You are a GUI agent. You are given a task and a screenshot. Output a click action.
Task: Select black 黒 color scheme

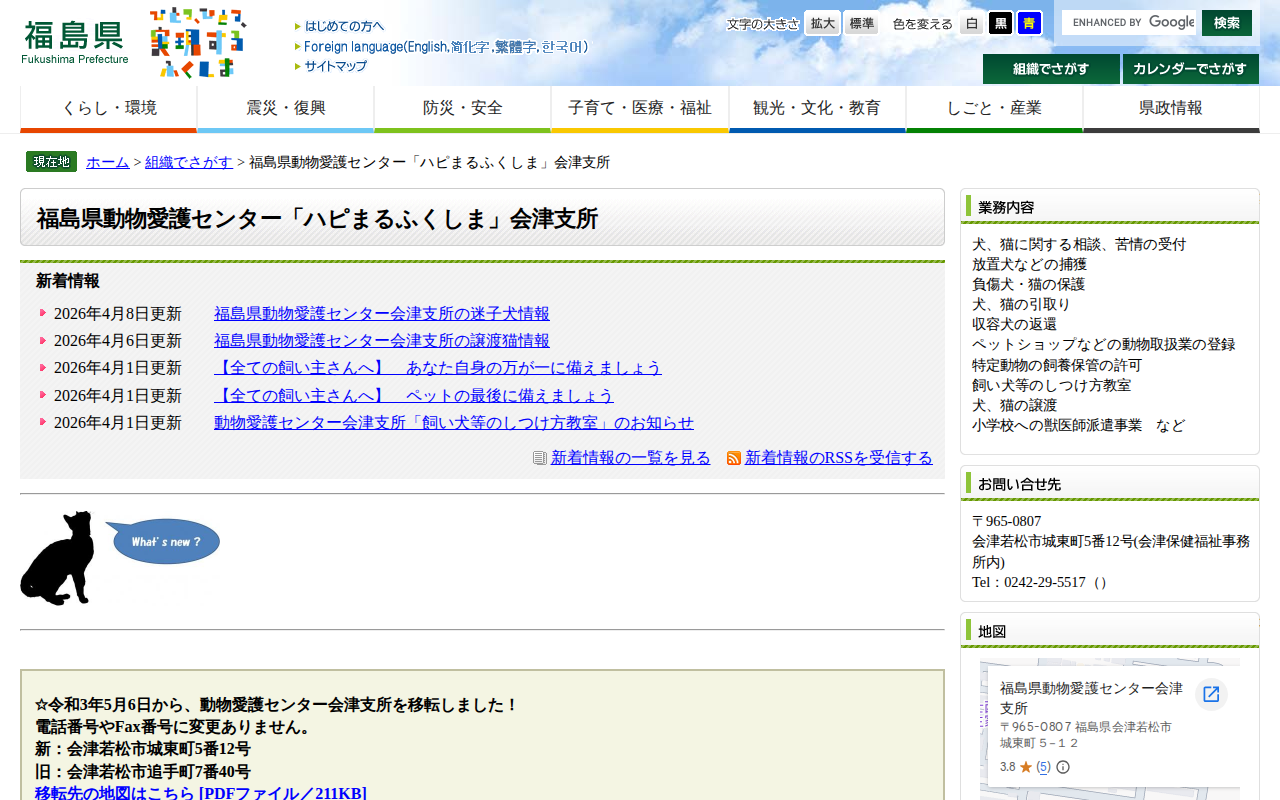tap(1001, 23)
